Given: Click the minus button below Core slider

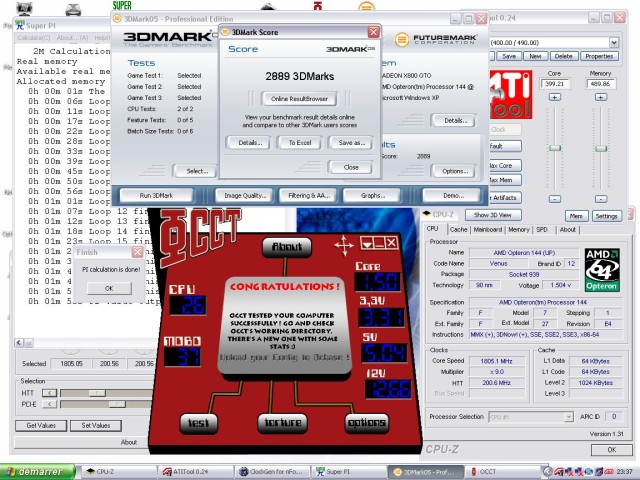Looking at the screenshot, I should tap(554, 199).
